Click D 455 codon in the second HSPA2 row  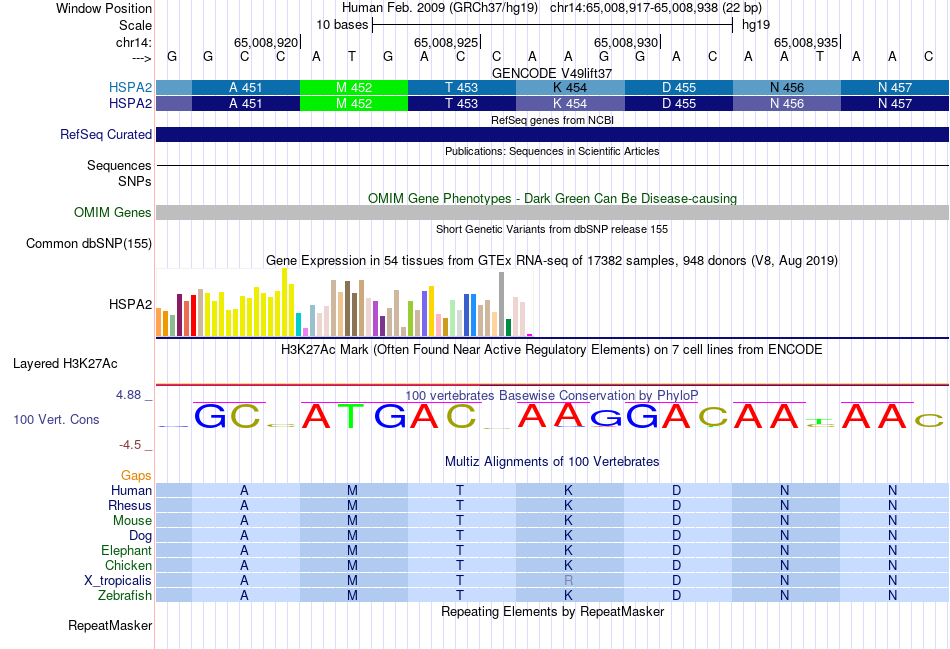(679, 104)
